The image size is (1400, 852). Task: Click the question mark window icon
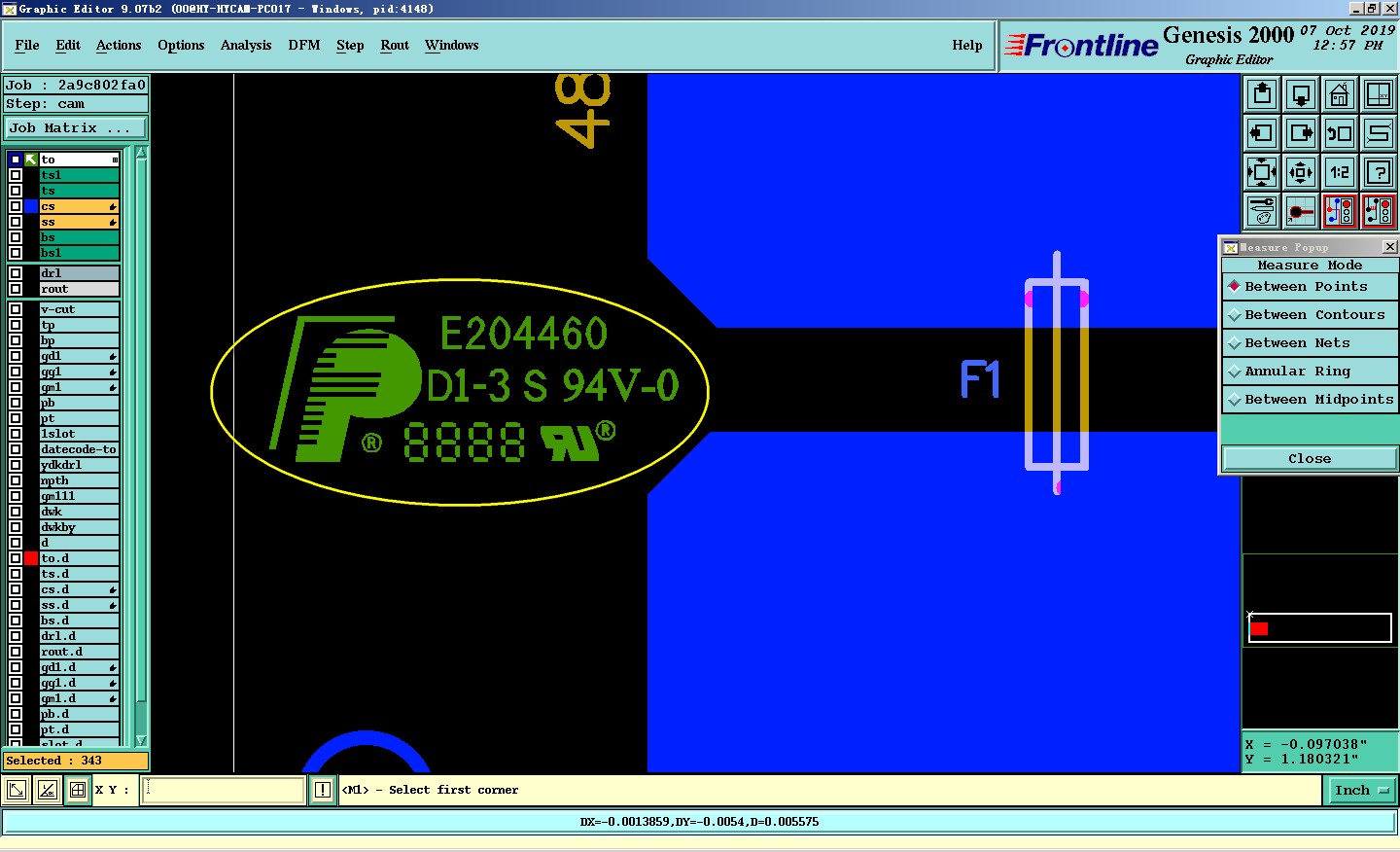tap(1379, 172)
